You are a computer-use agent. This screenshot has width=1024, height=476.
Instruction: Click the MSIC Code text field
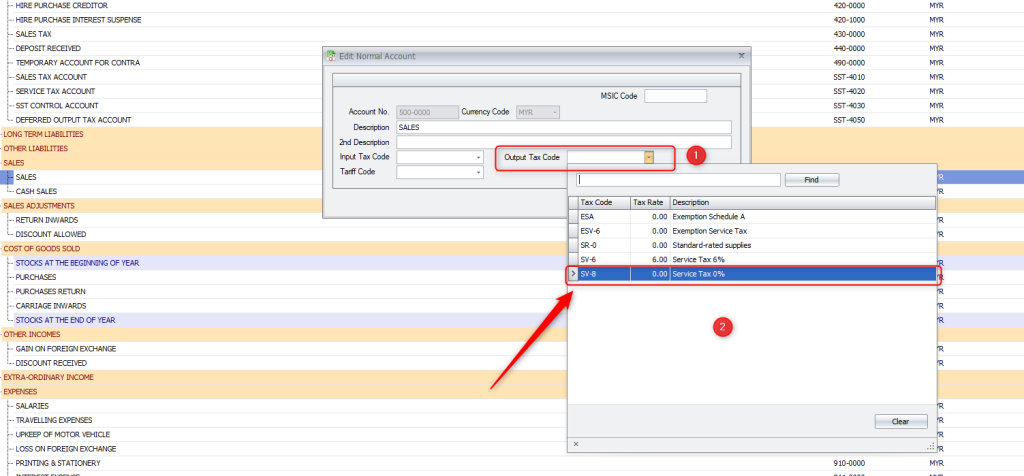pos(675,96)
